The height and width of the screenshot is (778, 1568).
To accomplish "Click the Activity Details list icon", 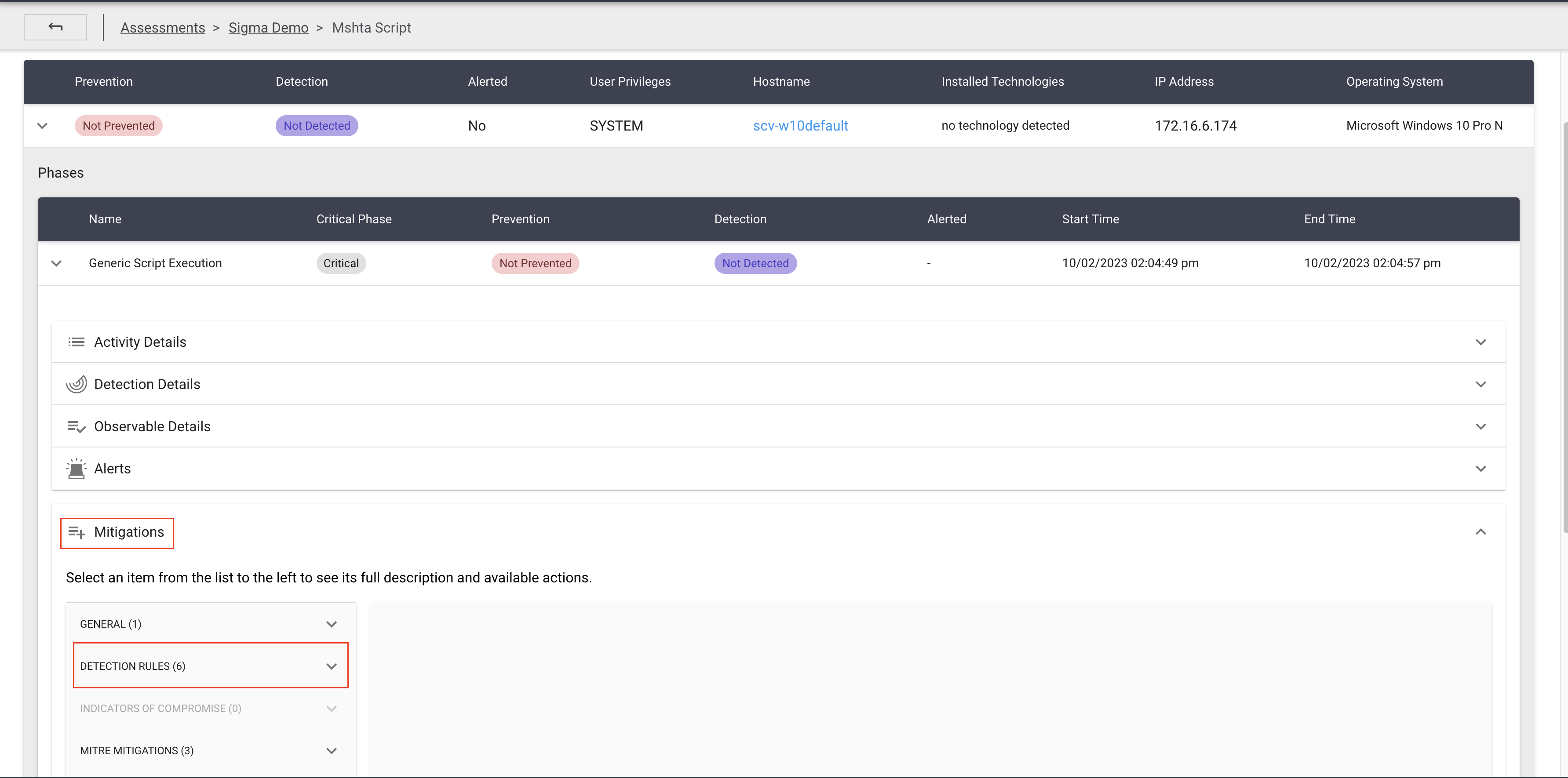I will pos(76,342).
